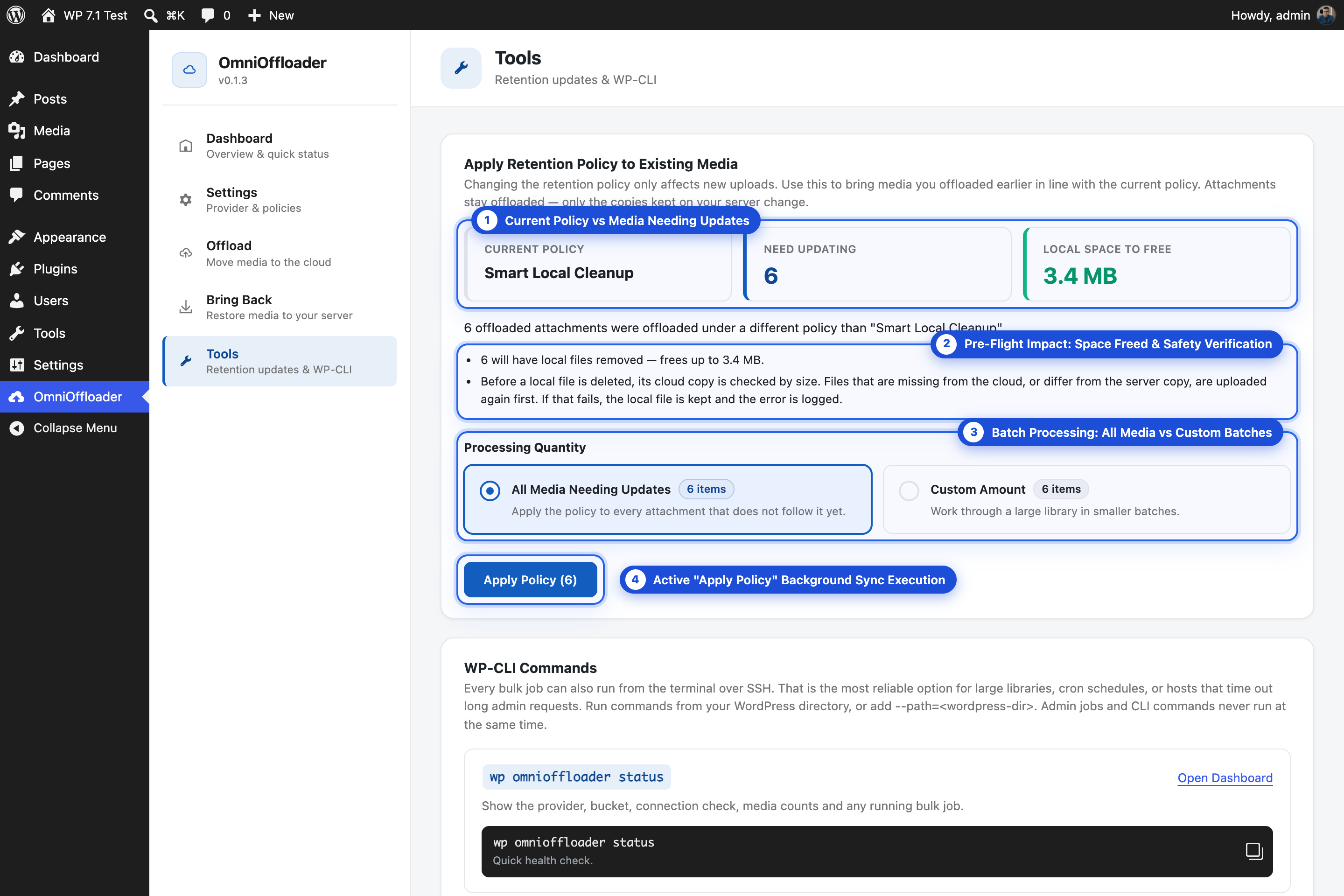Select Tools Retention updates & WP-CLI tab
Image resolution: width=1344 pixels, height=896 pixels.
coord(280,361)
